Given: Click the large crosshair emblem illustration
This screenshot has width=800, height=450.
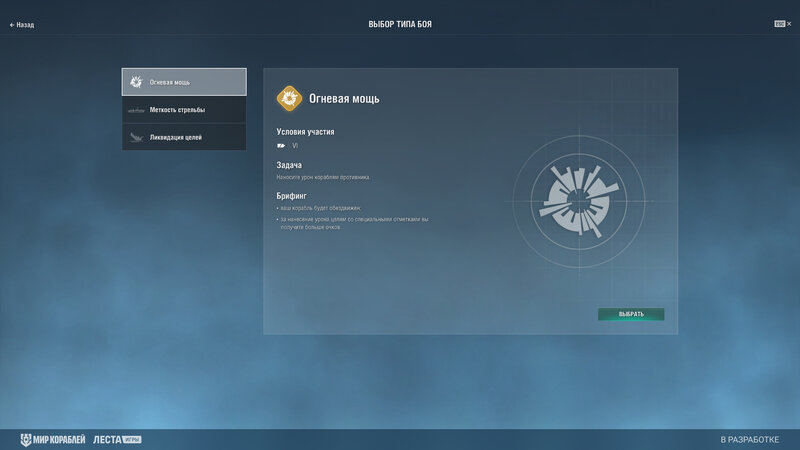Looking at the screenshot, I should (x=579, y=202).
